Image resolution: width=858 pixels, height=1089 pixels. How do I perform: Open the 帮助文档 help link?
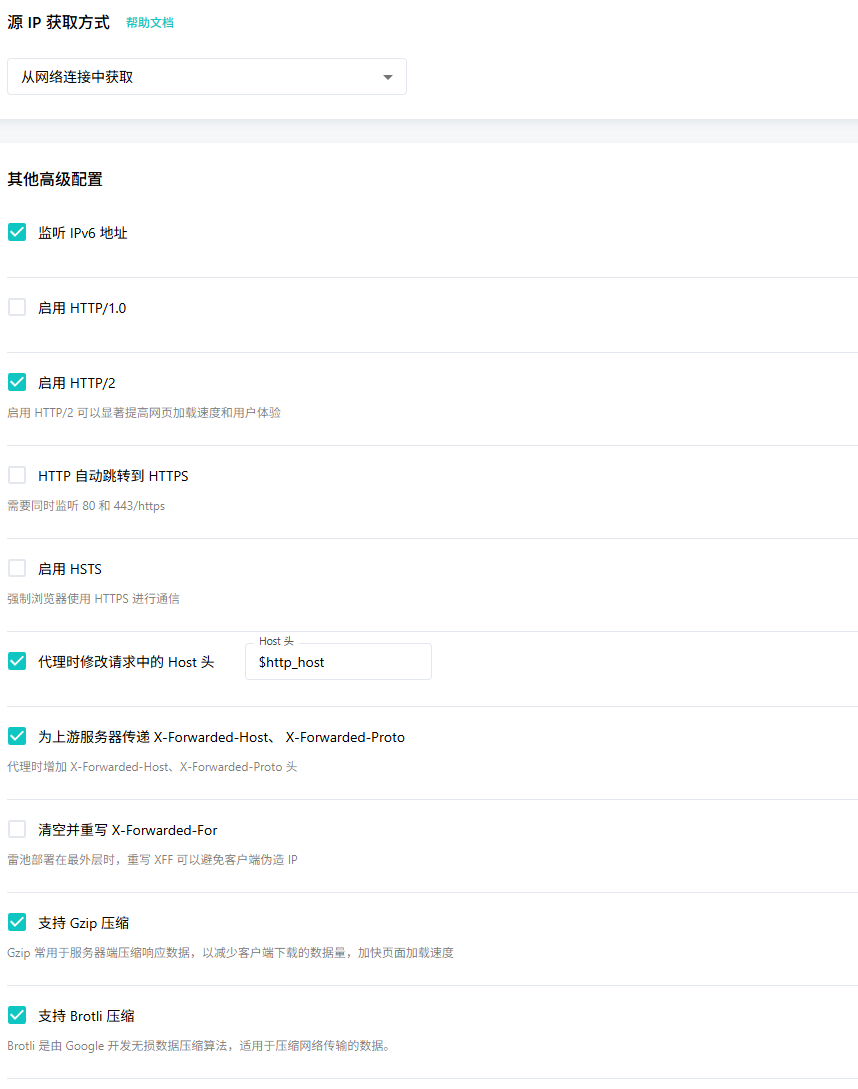point(149,23)
